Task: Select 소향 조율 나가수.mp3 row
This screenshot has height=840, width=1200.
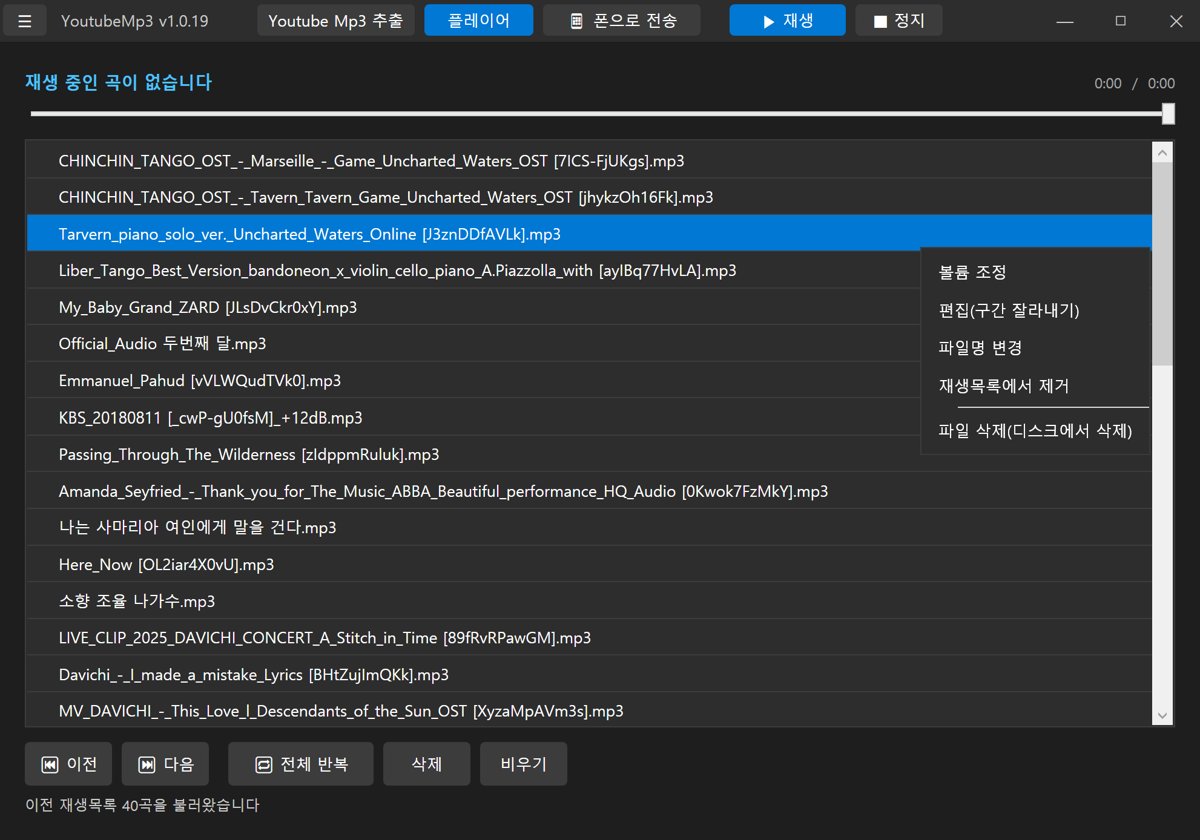Action: (x=589, y=601)
